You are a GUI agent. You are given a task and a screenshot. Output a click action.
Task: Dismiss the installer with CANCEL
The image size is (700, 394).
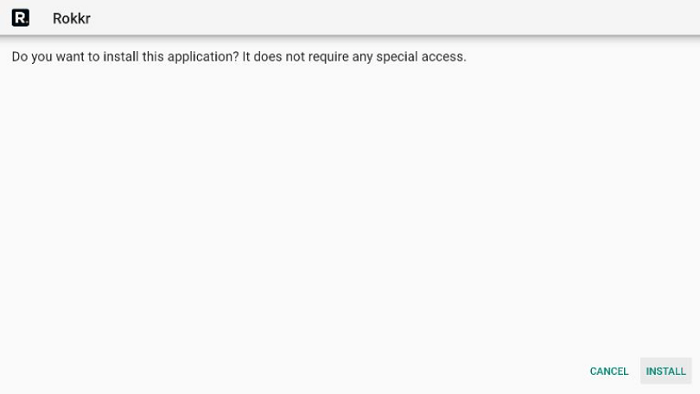click(609, 371)
